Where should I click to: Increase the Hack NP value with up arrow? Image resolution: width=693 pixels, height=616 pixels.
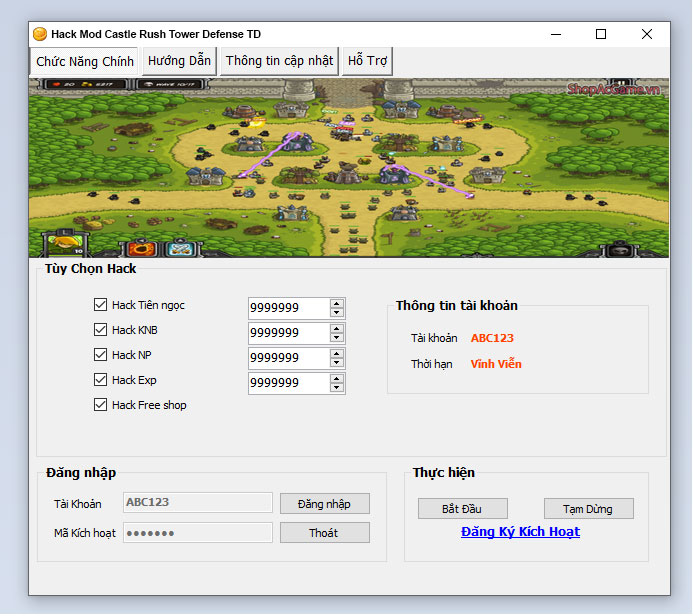pyautogui.click(x=337, y=354)
